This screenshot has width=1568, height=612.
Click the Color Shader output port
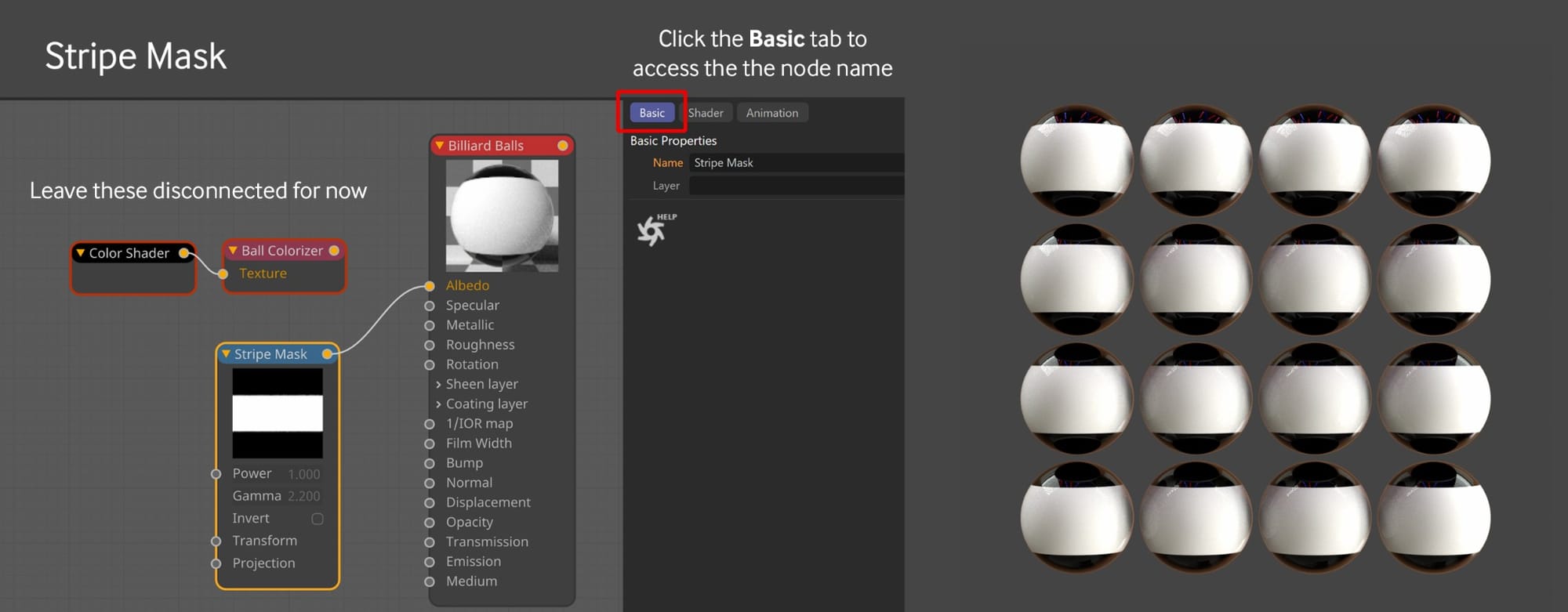tap(183, 253)
